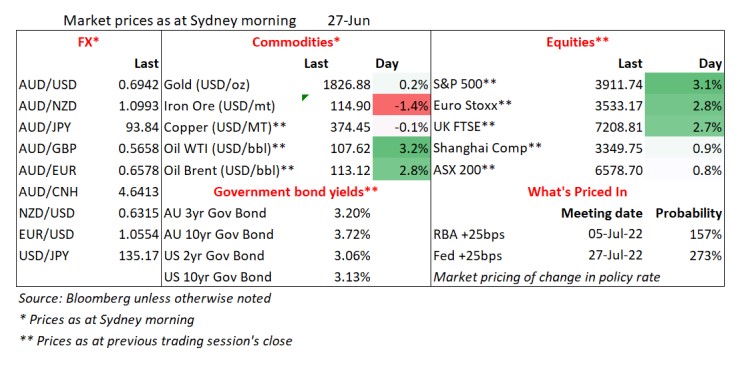This screenshot has width=740, height=366.
Task: Click the Commodities* section header
Action: [296, 42]
